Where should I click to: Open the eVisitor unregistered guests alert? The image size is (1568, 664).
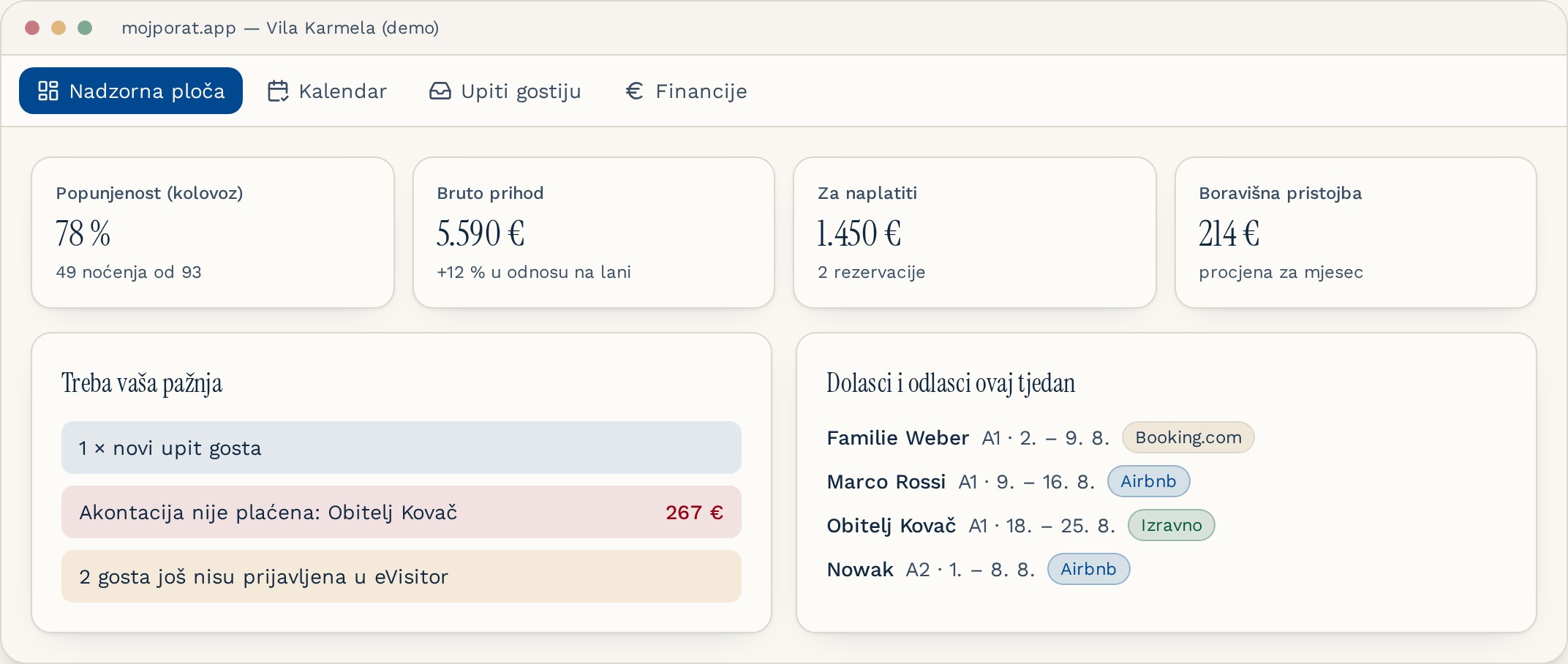pyautogui.click(x=402, y=576)
